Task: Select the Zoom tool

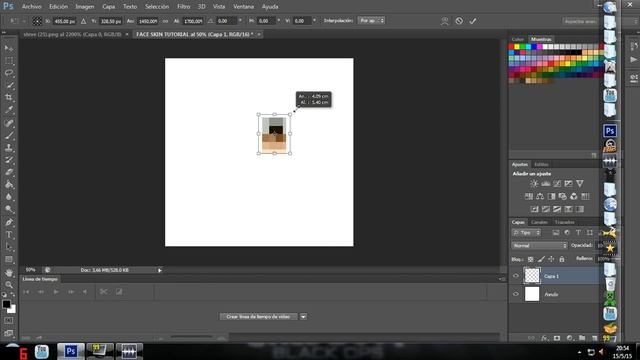Action: point(9,284)
